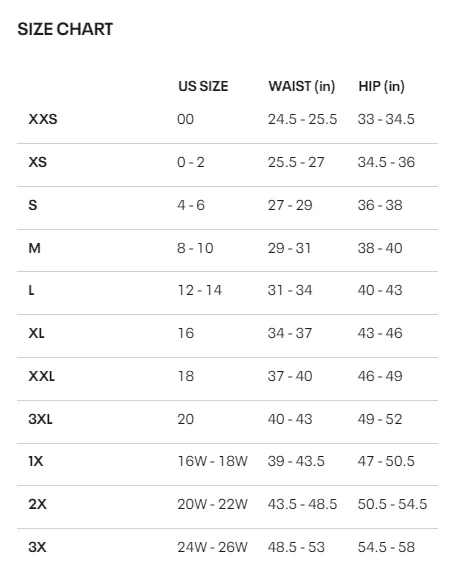The width and height of the screenshot is (471, 585).
Task: Select the 16W - 18W US size value
Action: coord(212,461)
